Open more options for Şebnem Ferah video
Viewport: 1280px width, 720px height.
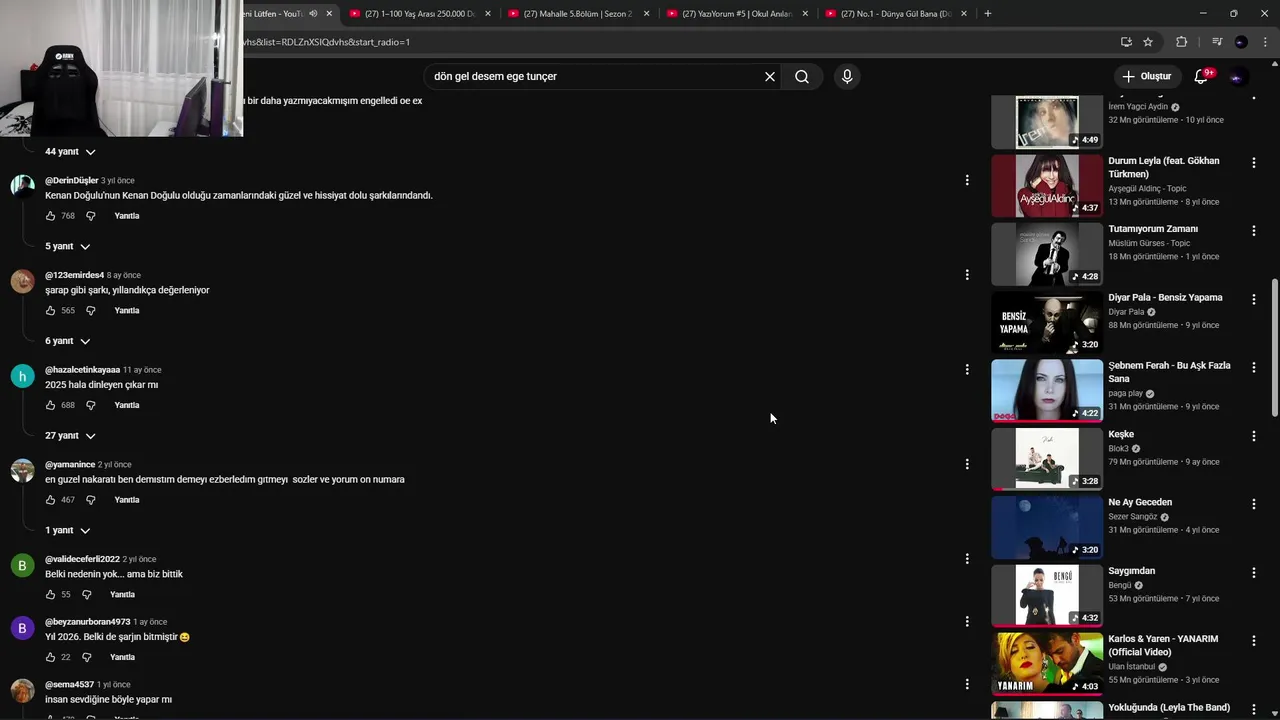(x=1253, y=367)
